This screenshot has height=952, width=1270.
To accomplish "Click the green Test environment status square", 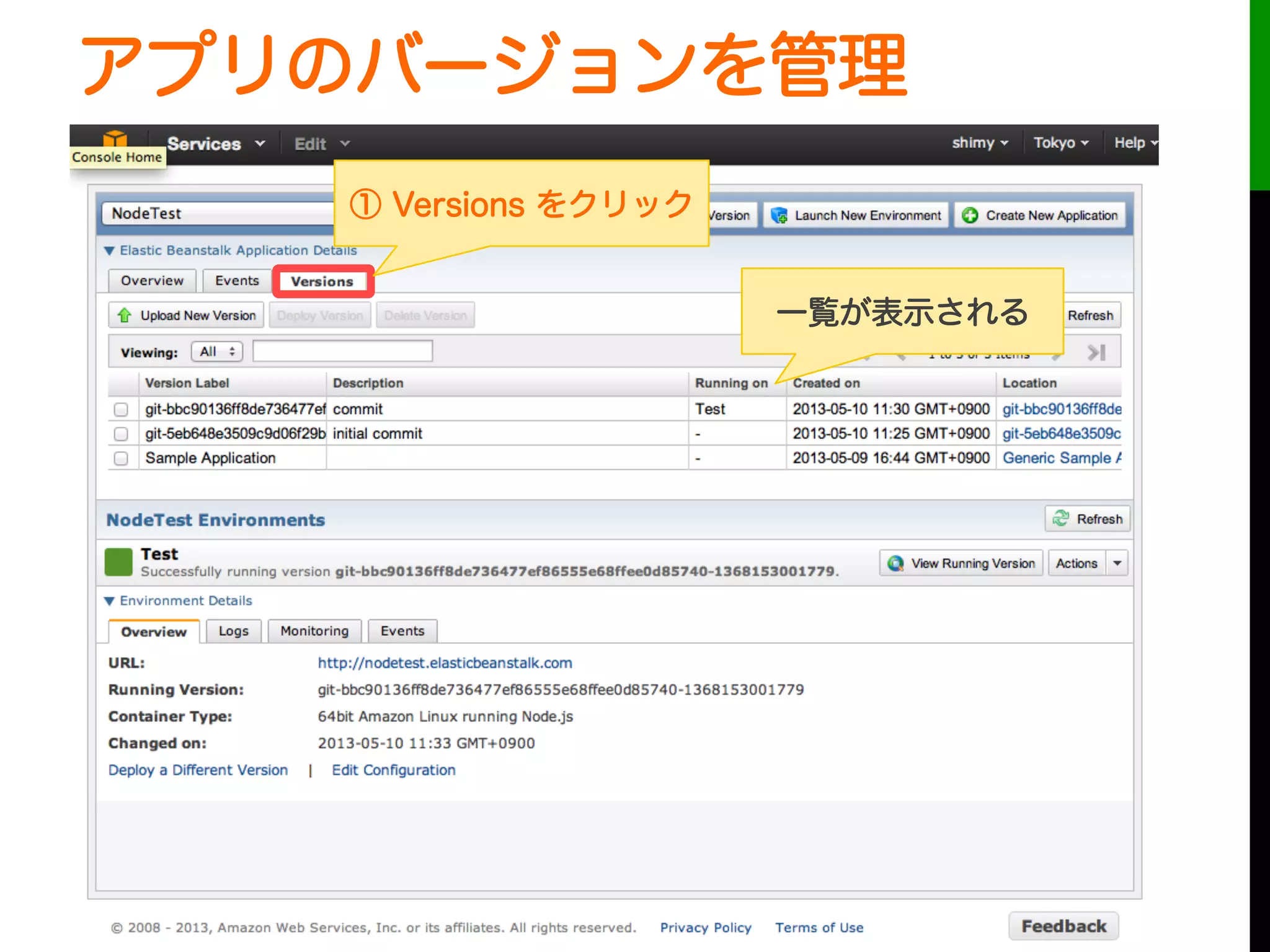I will coord(118,562).
